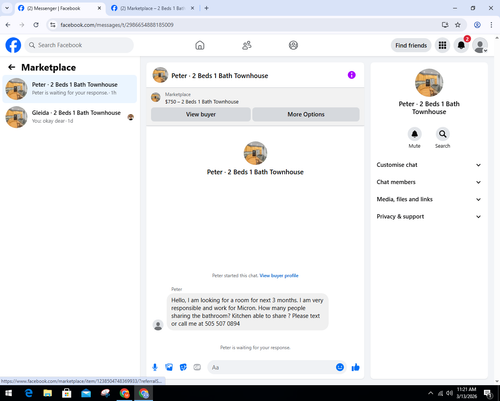Screen dimensions: 500x401
Task: Bookmark this tab with star icon
Action: click(x=458, y=25)
